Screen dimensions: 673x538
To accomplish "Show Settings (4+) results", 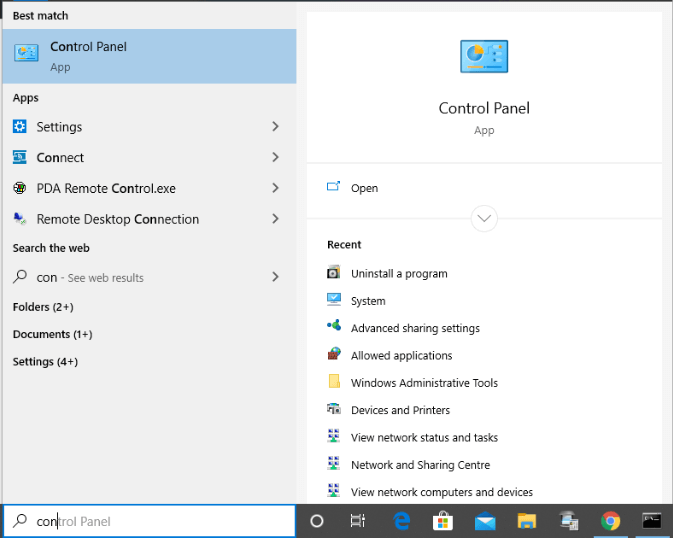I will click(45, 362).
